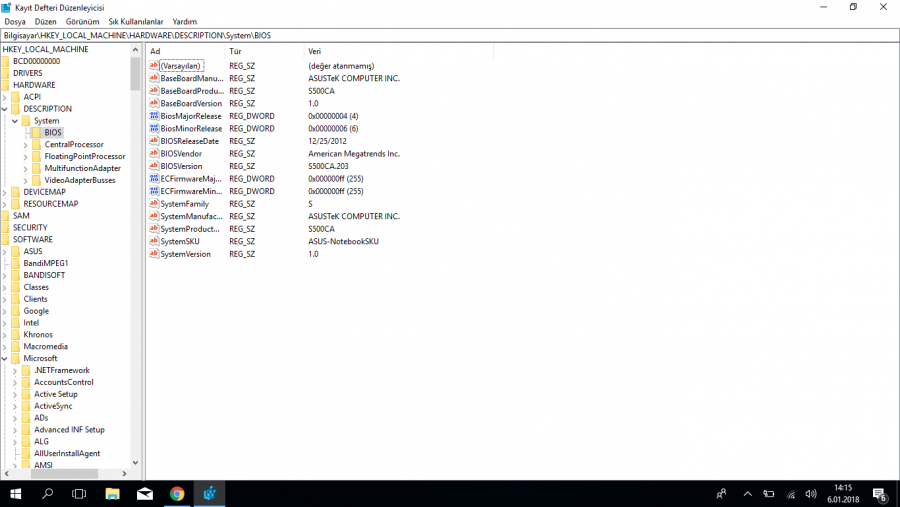Open the Yardım menu

[x=184, y=21]
